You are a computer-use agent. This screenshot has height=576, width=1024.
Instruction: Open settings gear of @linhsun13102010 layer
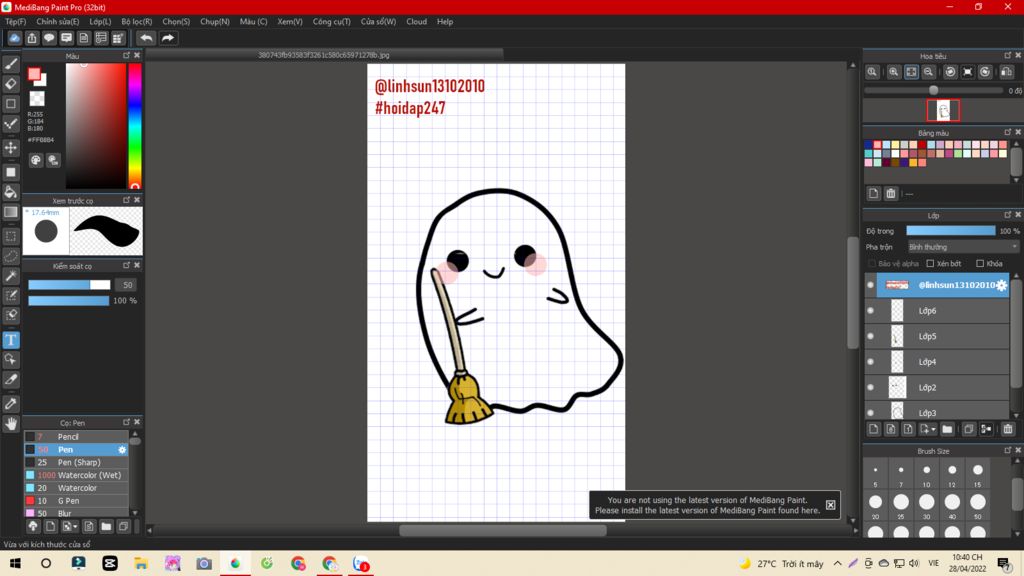point(1002,285)
